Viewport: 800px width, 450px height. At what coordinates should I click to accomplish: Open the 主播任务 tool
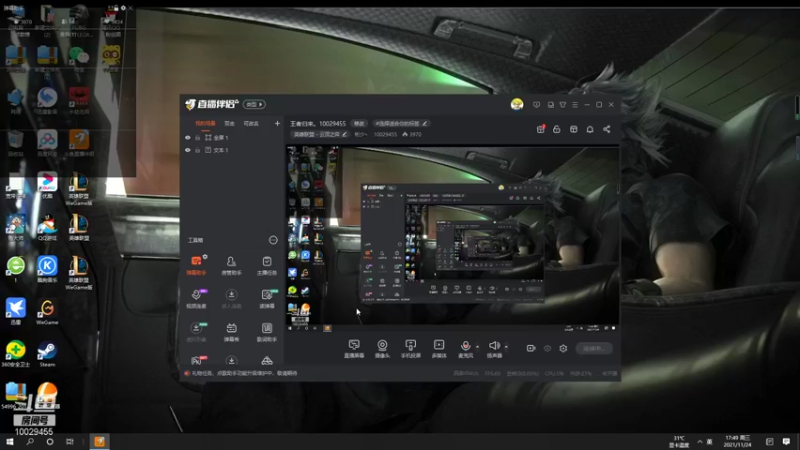point(266,265)
